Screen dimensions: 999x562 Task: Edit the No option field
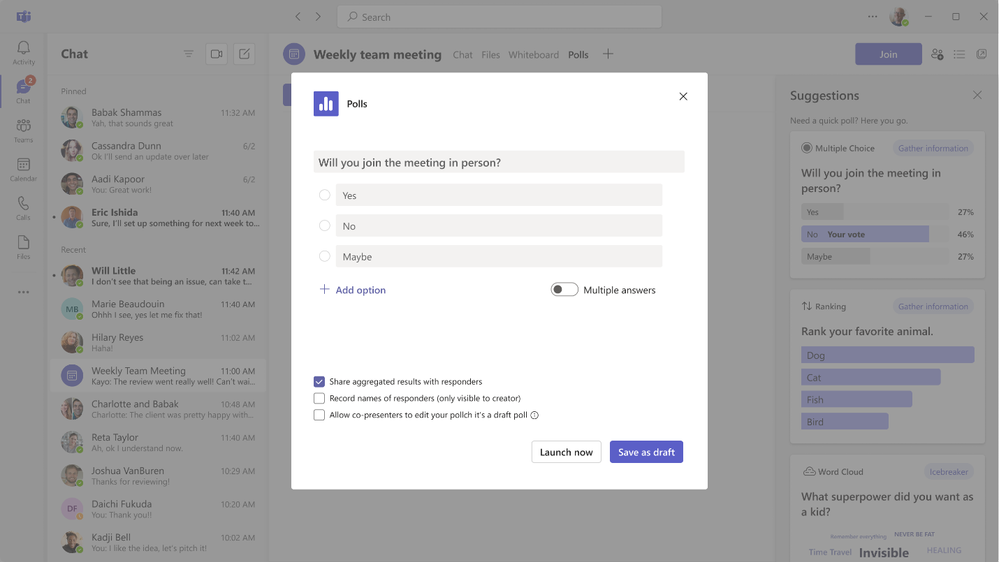coord(499,226)
